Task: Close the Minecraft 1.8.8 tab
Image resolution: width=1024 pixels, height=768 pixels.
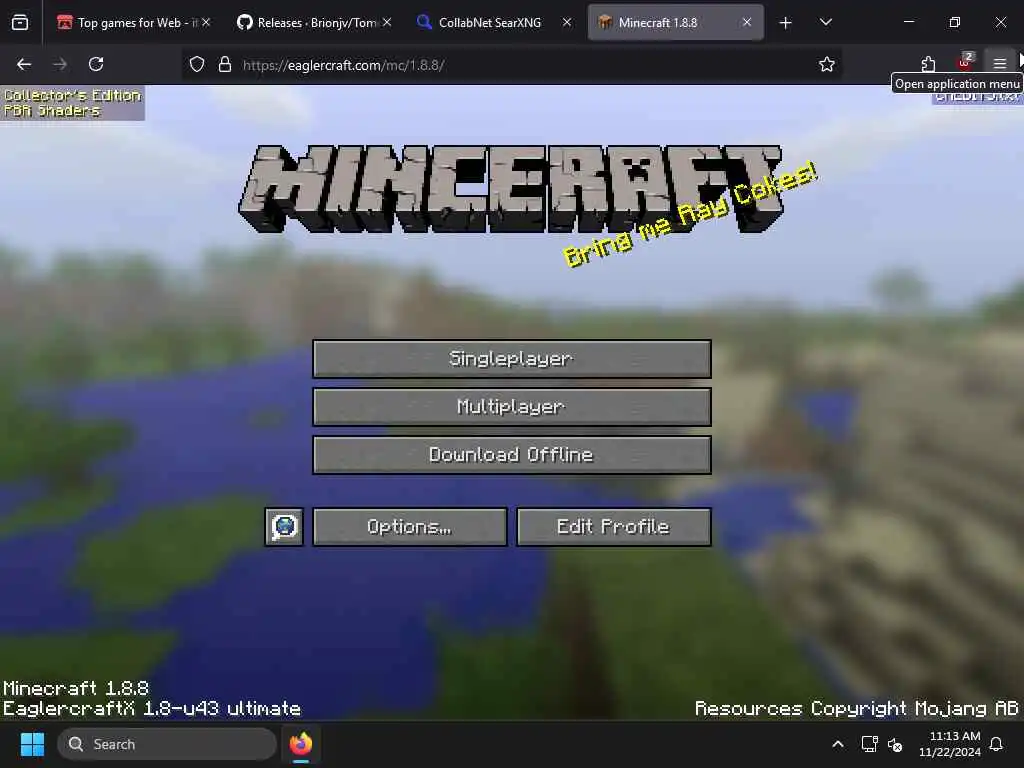Action: coord(746,22)
